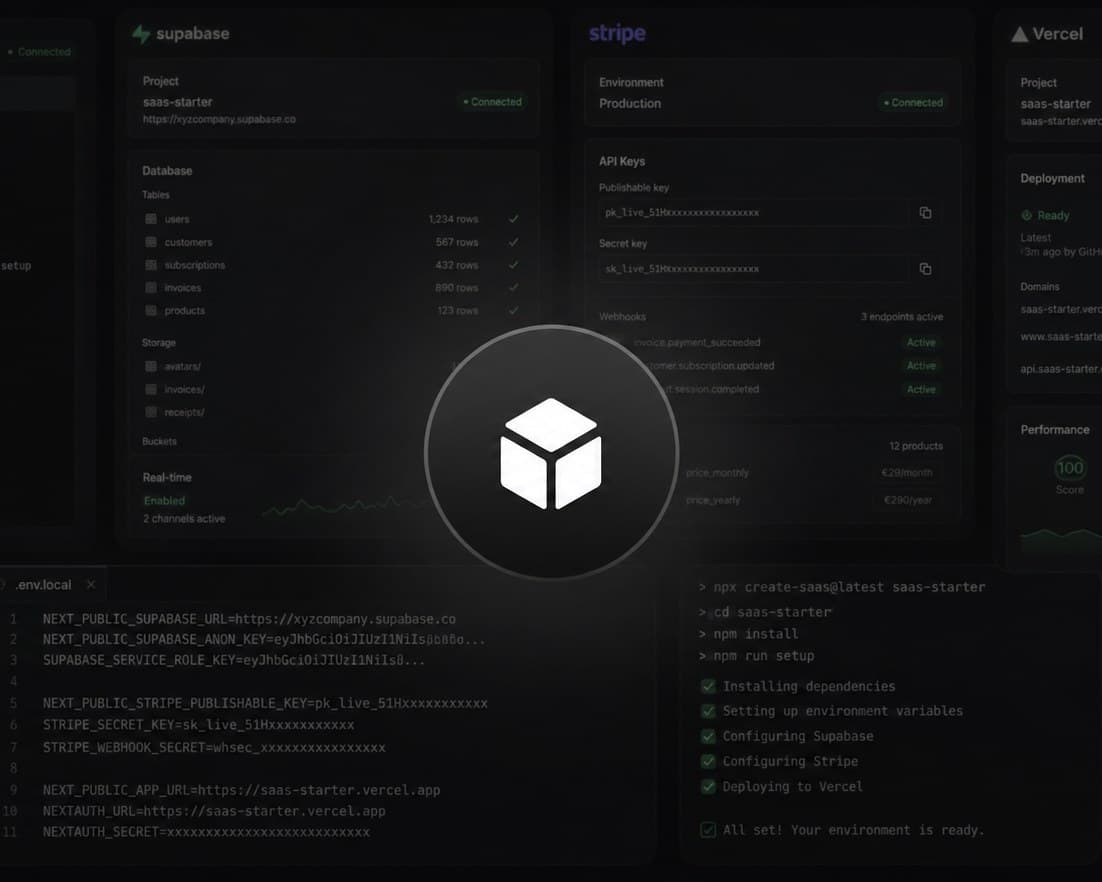Click the Real-time Enabled status text
This screenshot has height=882, width=1102.
(x=164, y=501)
